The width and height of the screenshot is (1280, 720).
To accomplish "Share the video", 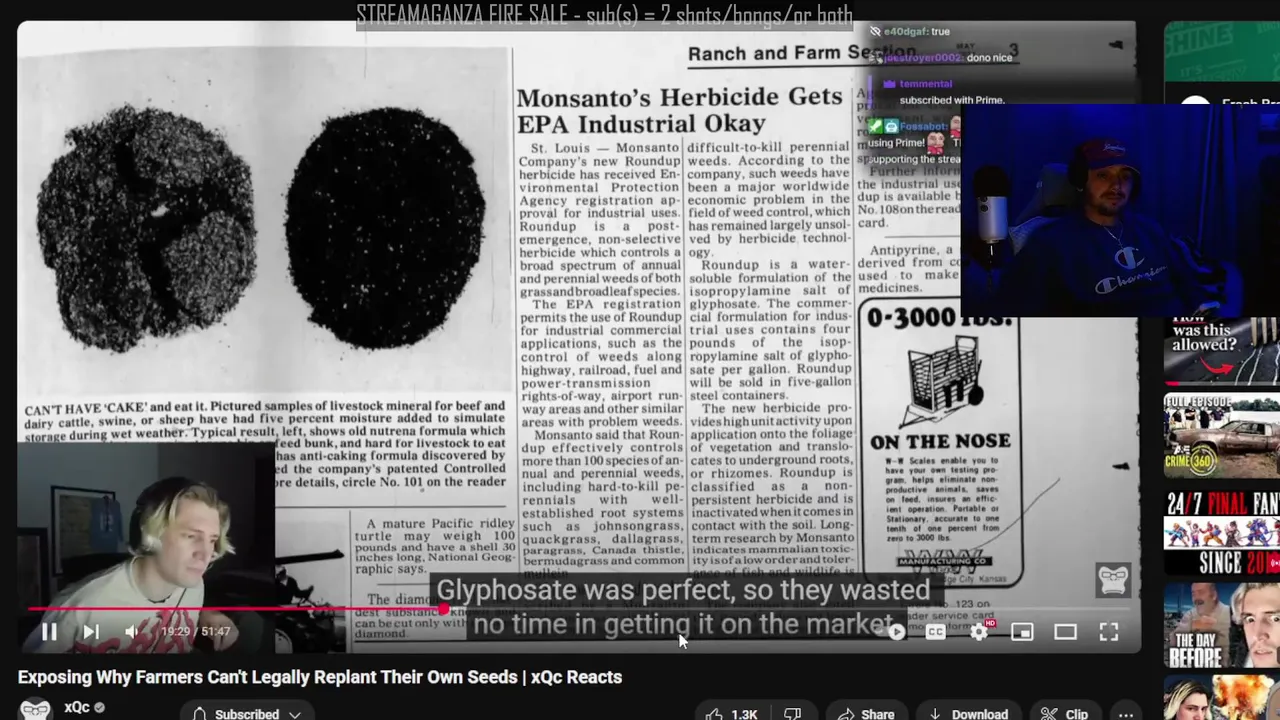I will (866, 714).
